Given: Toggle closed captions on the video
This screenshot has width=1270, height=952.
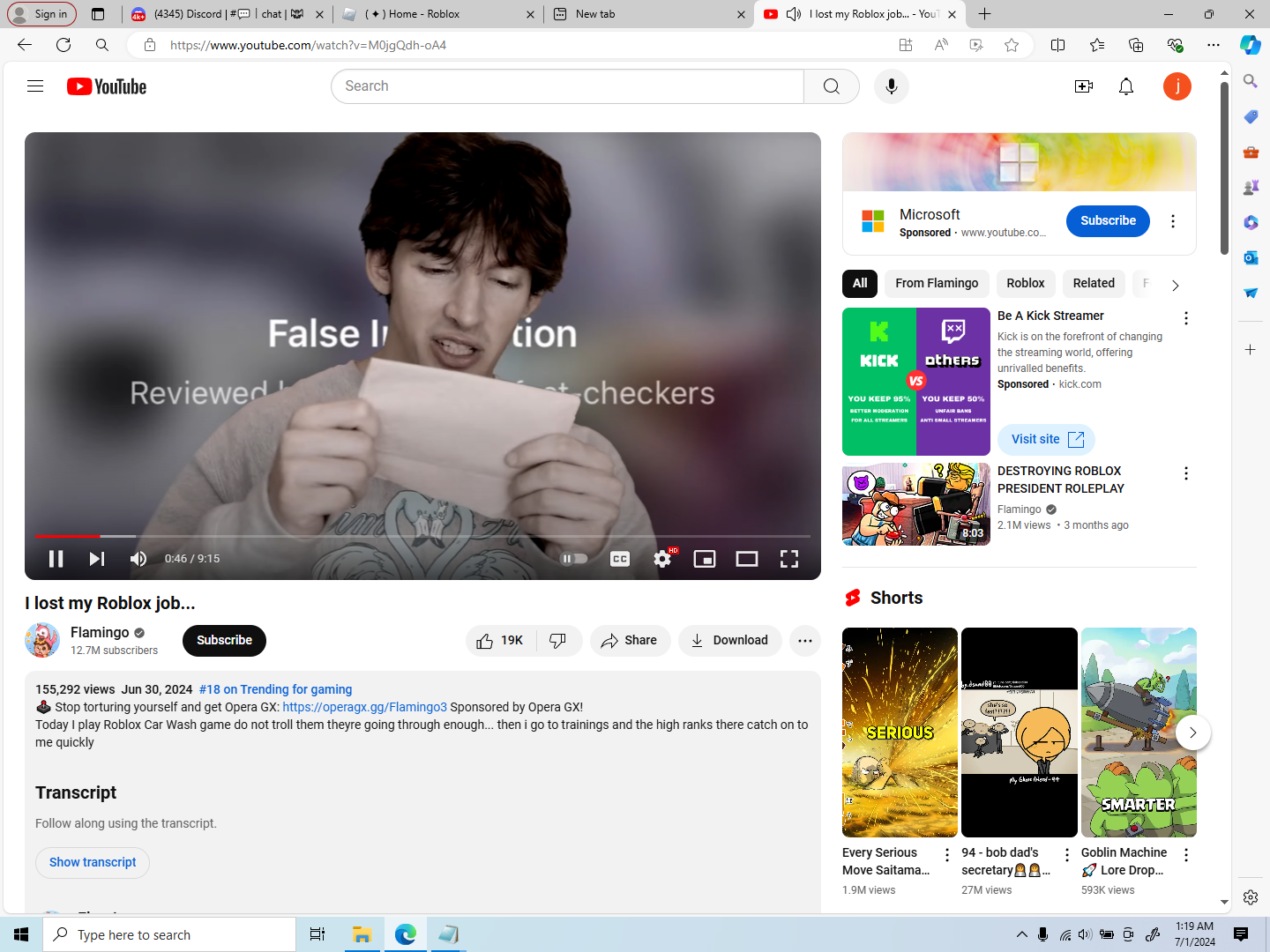Looking at the screenshot, I should tap(620, 559).
